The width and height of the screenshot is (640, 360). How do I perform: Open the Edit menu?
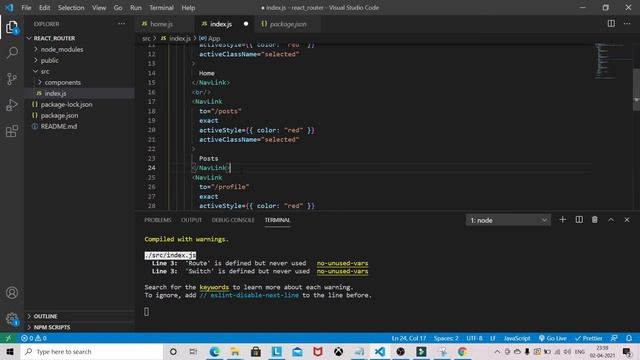(44, 8)
